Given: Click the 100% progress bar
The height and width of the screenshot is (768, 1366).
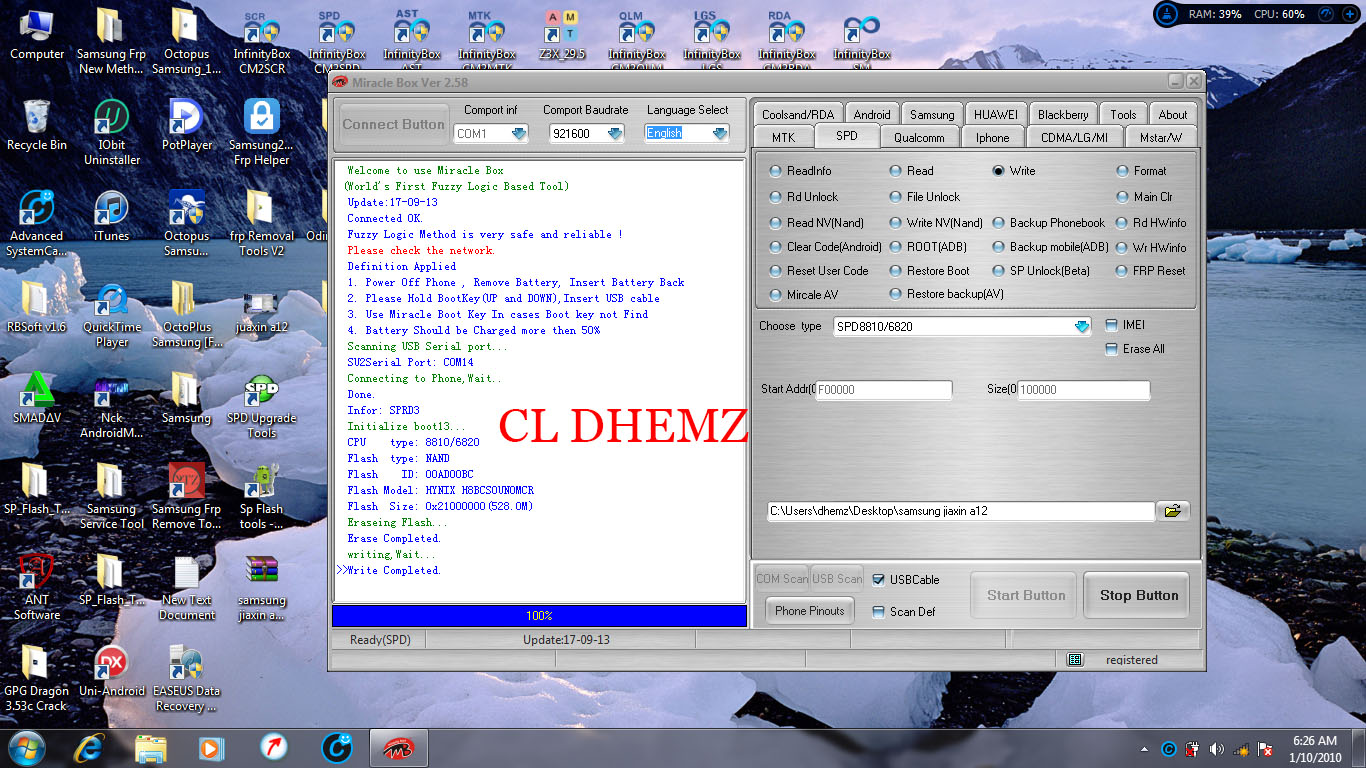Looking at the screenshot, I should tap(539, 616).
